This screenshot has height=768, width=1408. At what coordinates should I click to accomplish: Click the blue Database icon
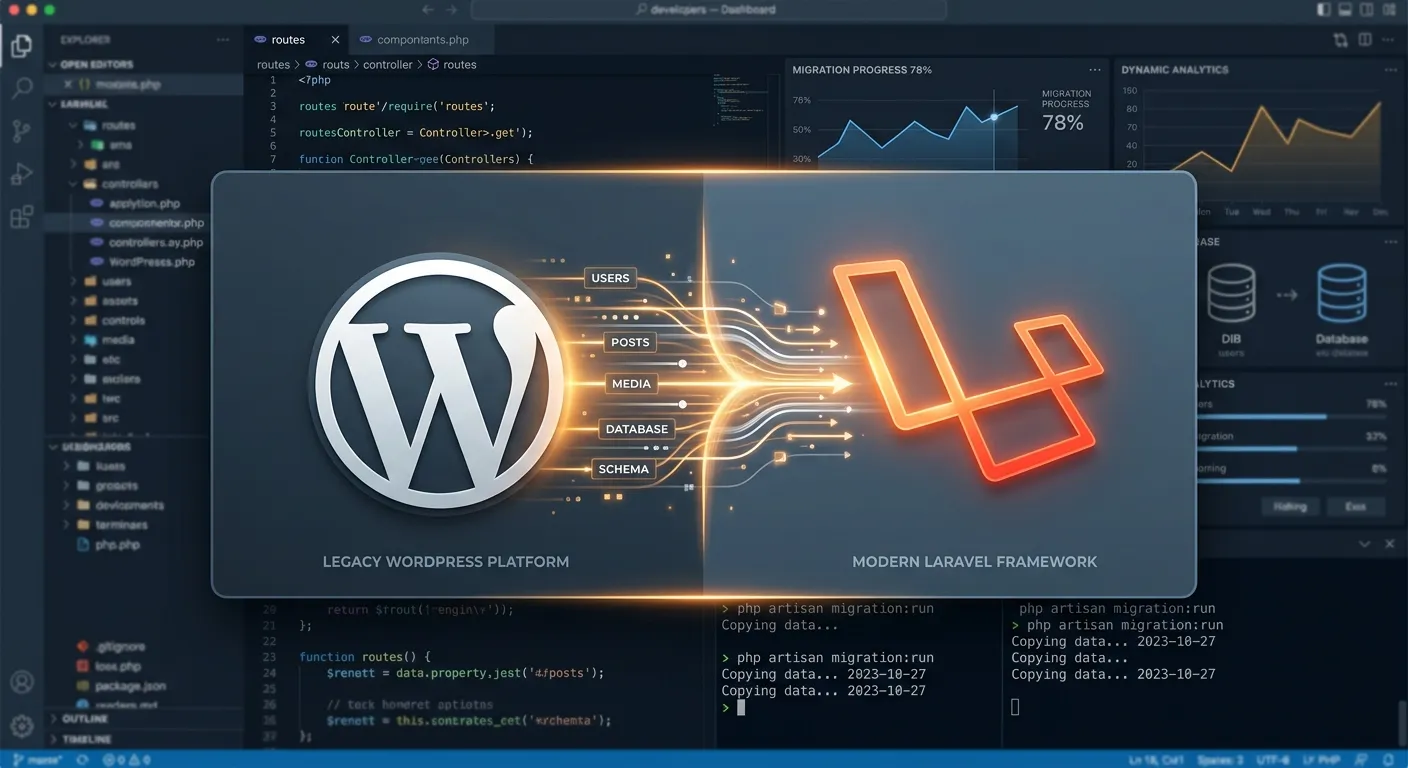pyautogui.click(x=1342, y=292)
